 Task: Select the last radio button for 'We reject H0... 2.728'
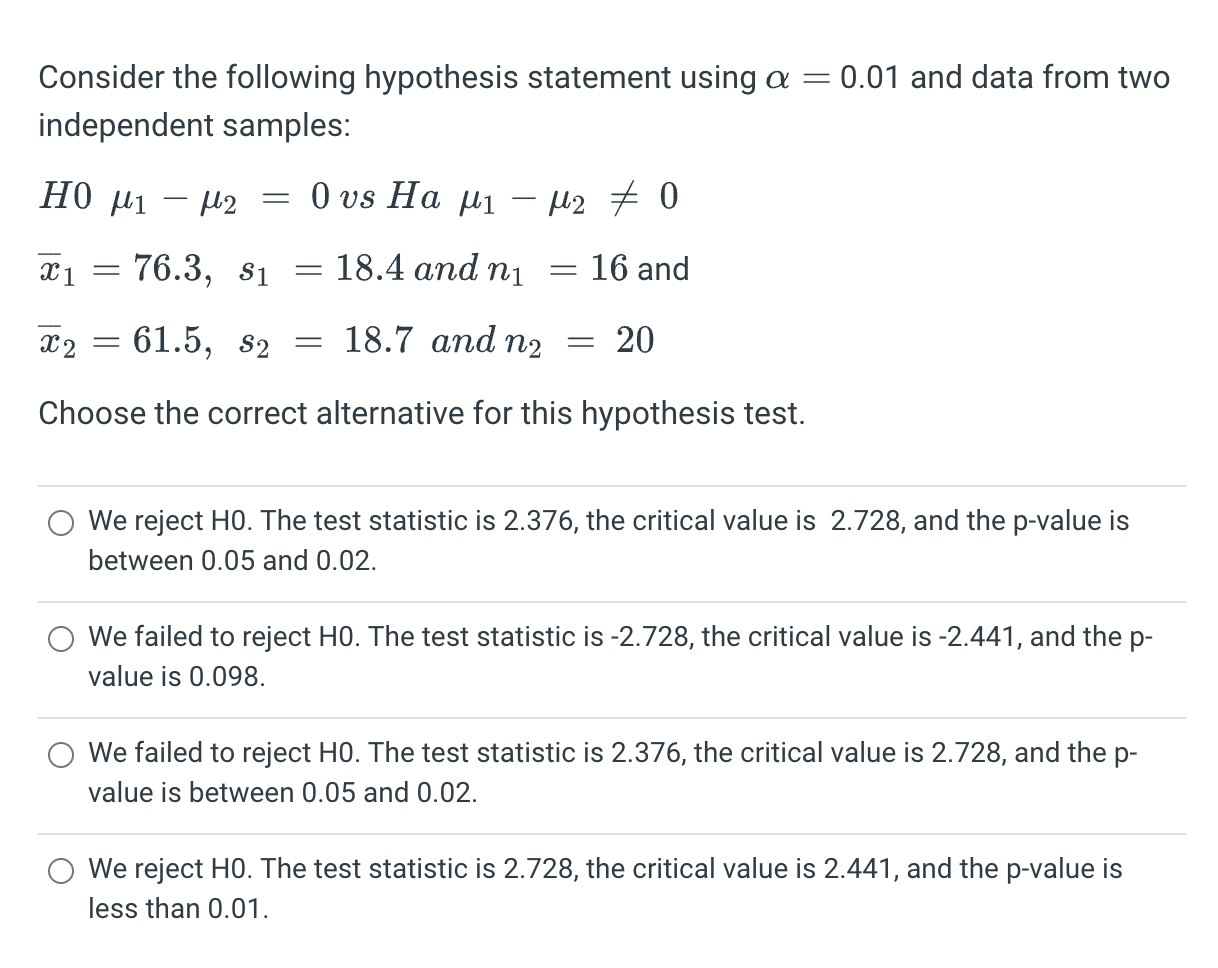(60, 871)
